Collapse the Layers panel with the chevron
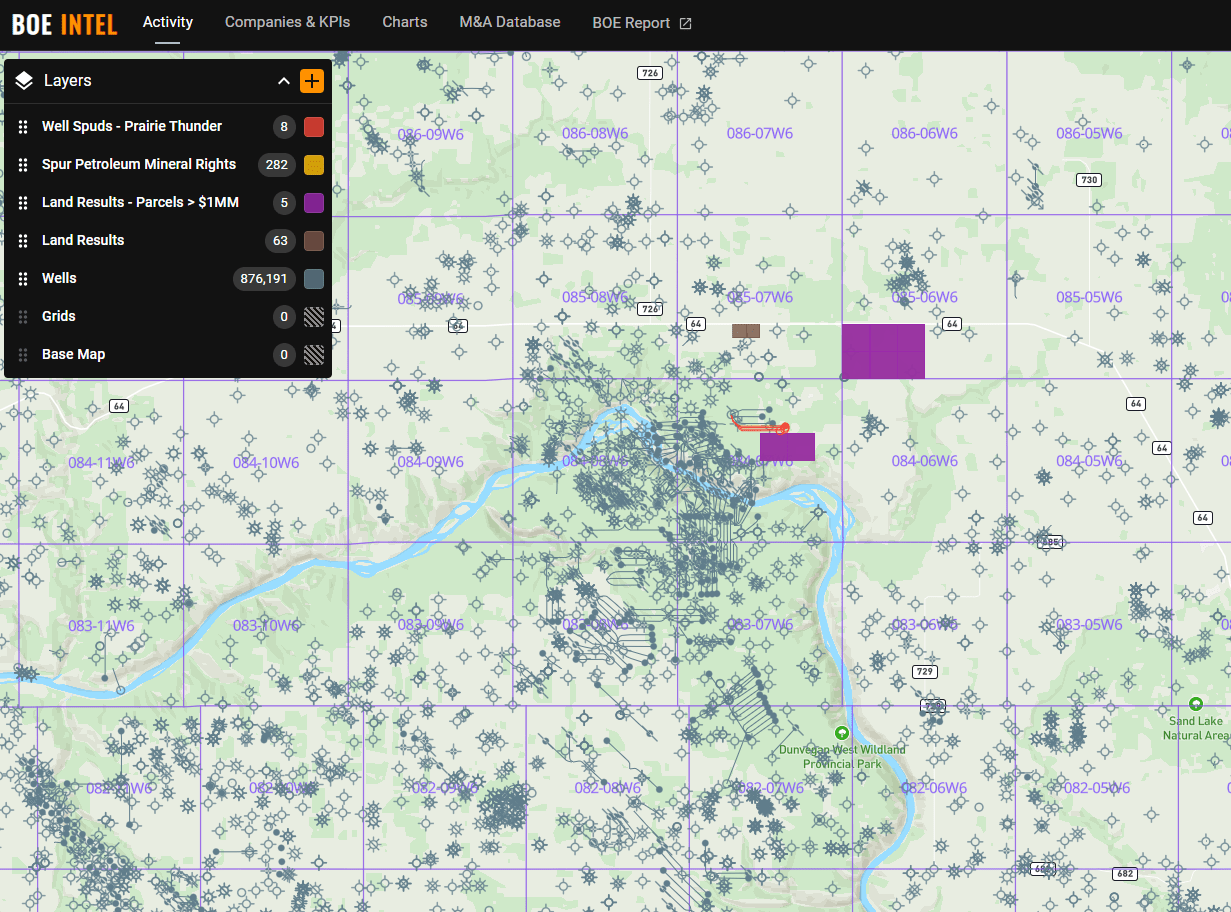The image size is (1231, 912). 283,81
